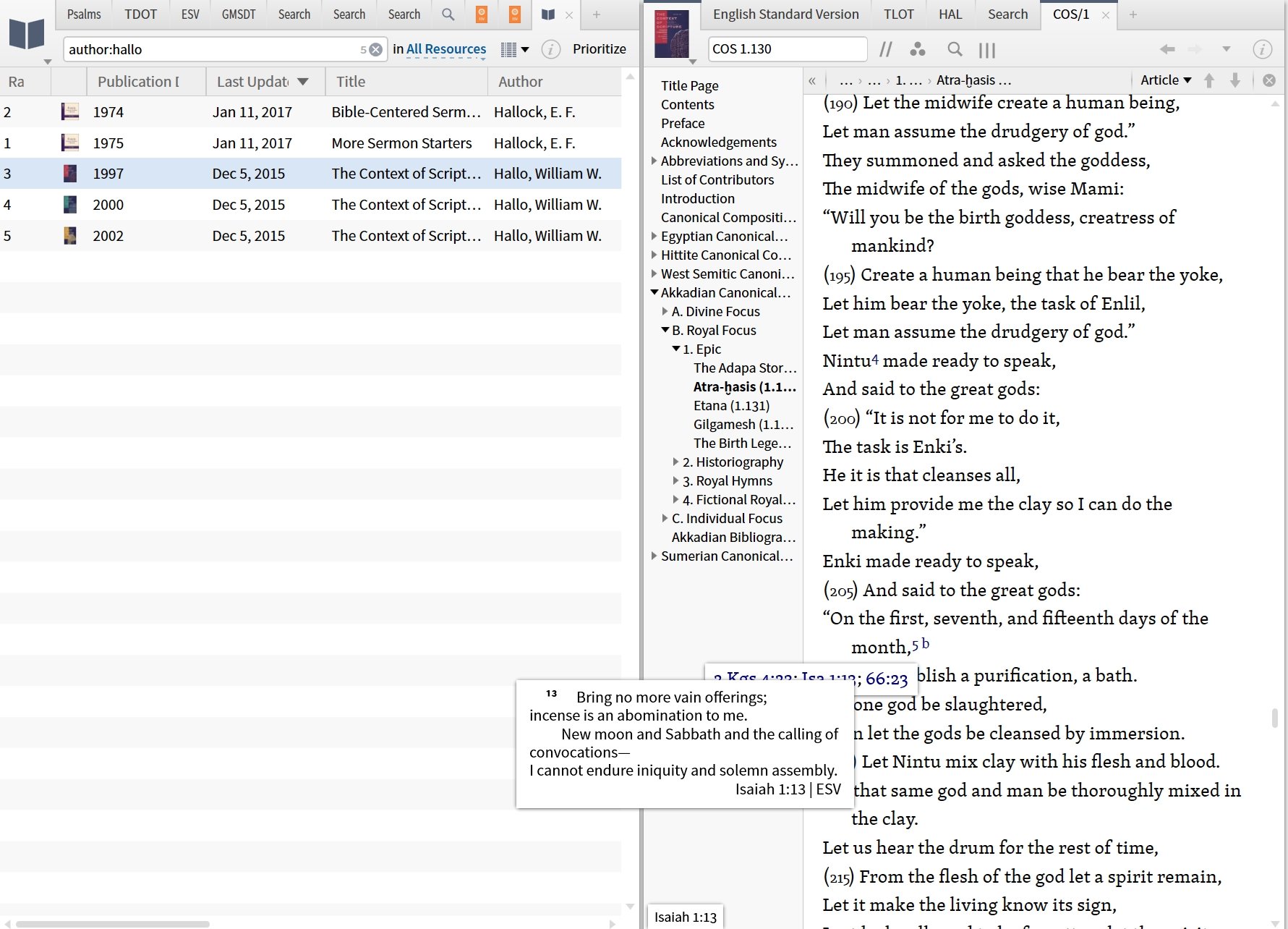
Task: Open the COS resource cover panel menu
Action: (672, 35)
